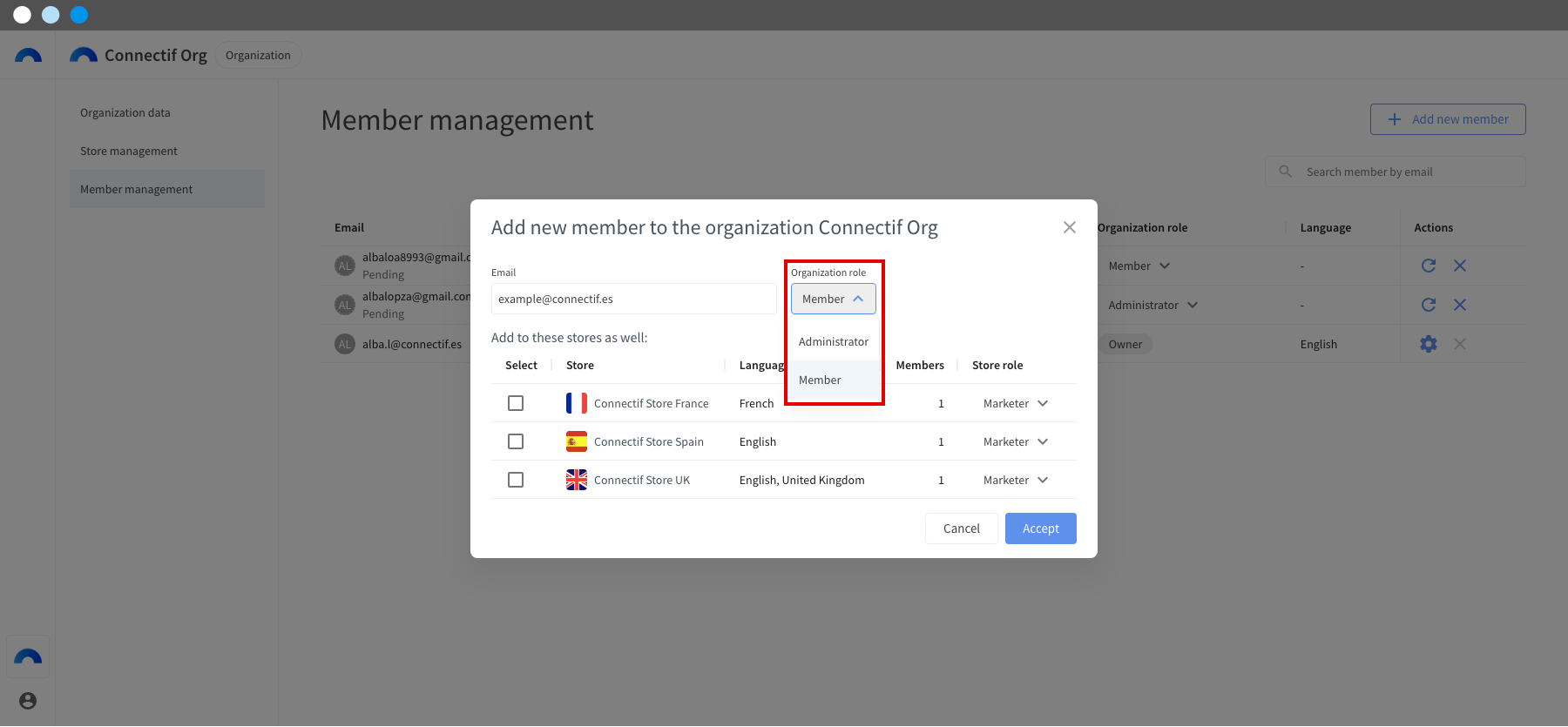The height and width of the screenshot is (727, 1568).
Task: Accept the new member dialog
Action: pyautogui.click(x=1041, y=528)
